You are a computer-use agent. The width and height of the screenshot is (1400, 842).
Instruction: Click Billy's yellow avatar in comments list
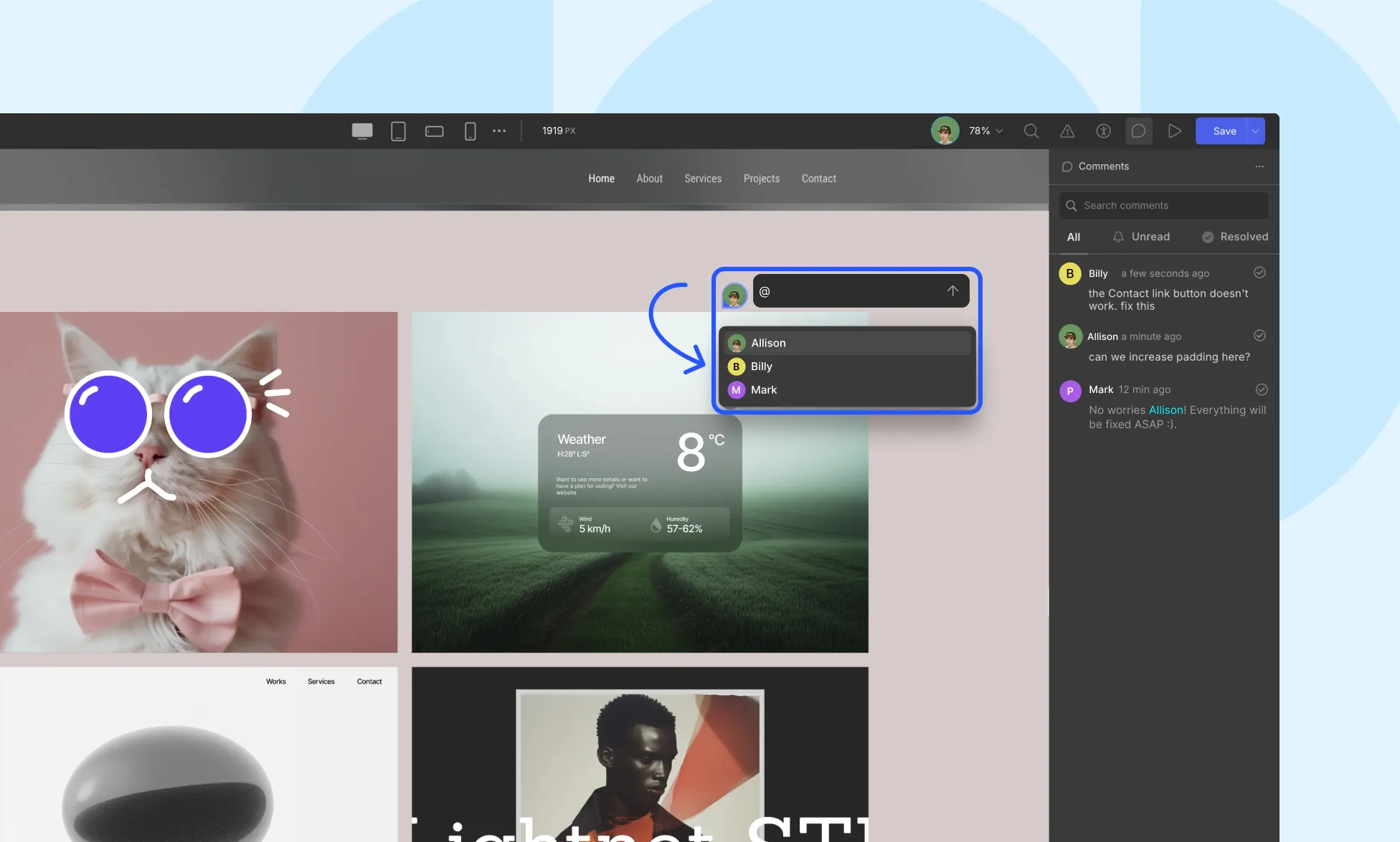pyautogui.click(x=1070, y=273)
